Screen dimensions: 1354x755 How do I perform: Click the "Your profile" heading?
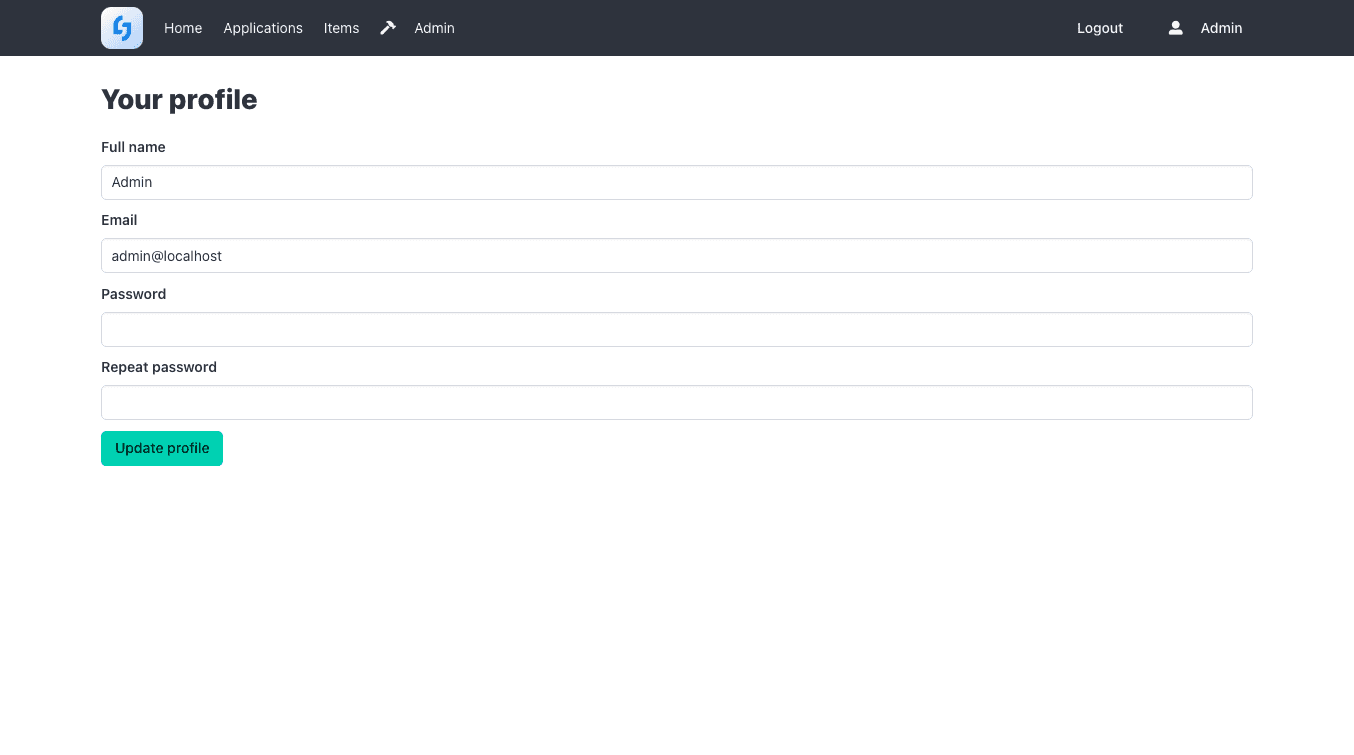[179, 100]
